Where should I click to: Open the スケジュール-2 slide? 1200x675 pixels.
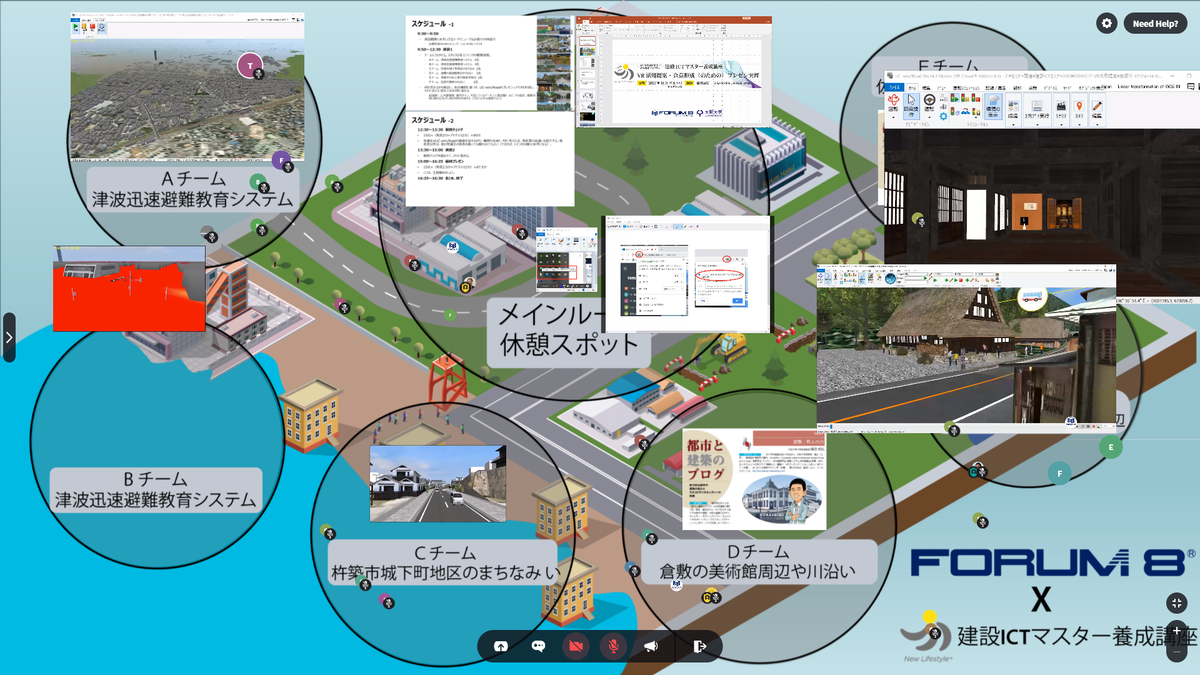[489, 158]
